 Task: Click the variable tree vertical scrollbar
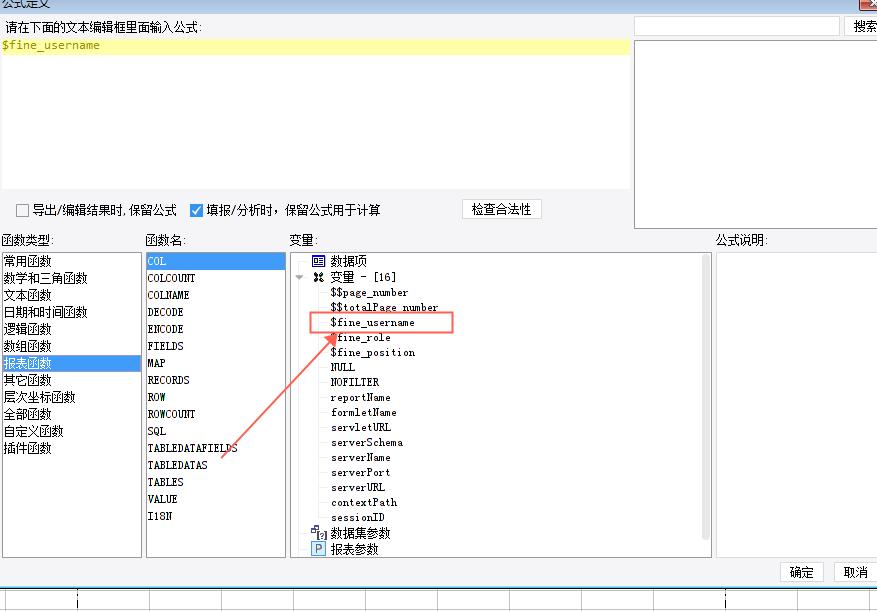point(706,397)
